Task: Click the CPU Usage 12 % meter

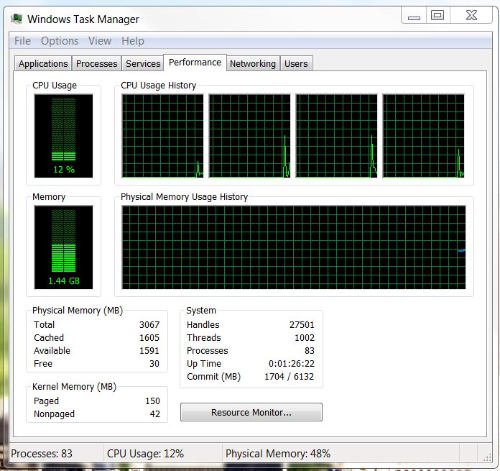Action: coord(63,136)
